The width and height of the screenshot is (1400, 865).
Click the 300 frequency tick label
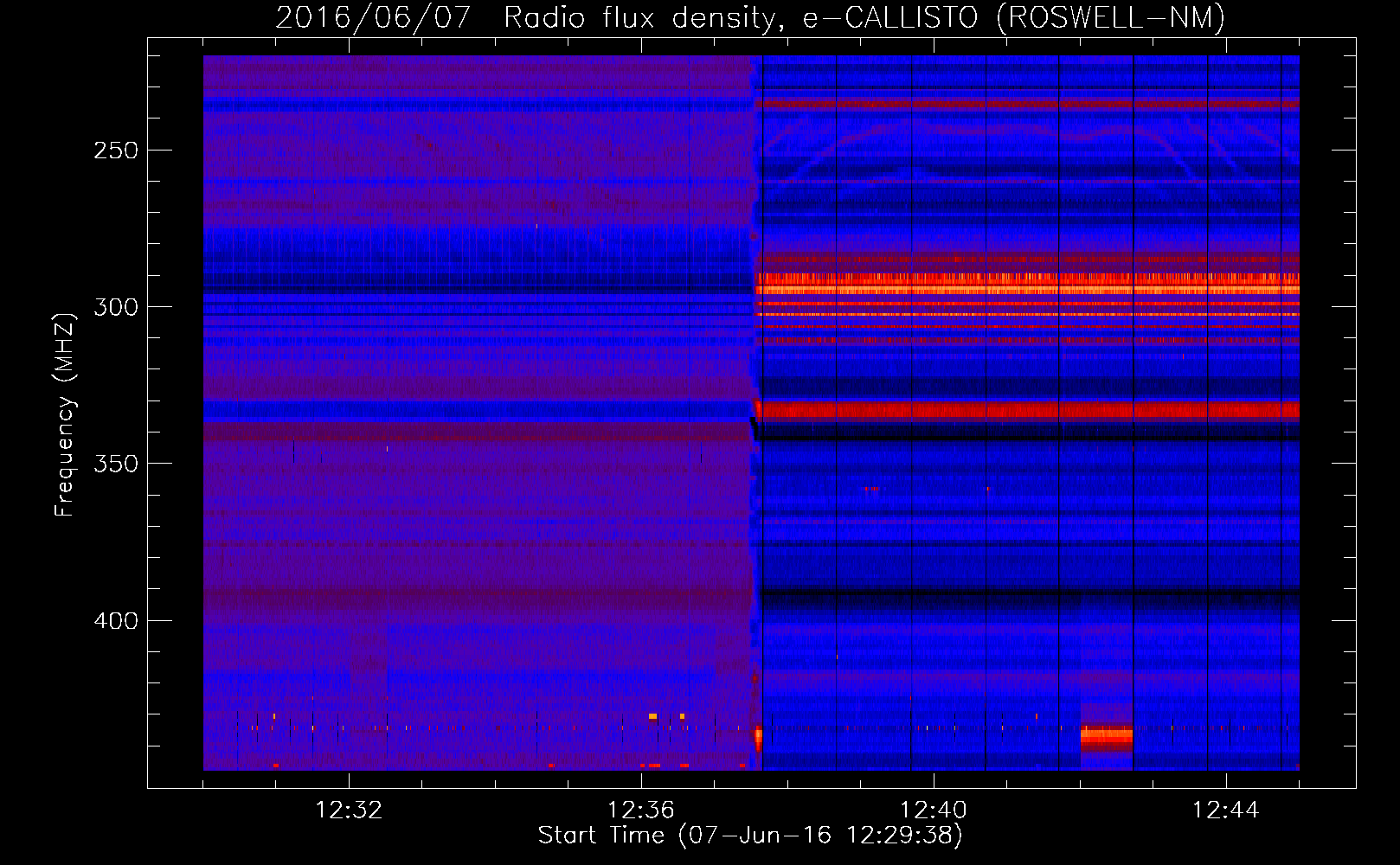[116, 307]
